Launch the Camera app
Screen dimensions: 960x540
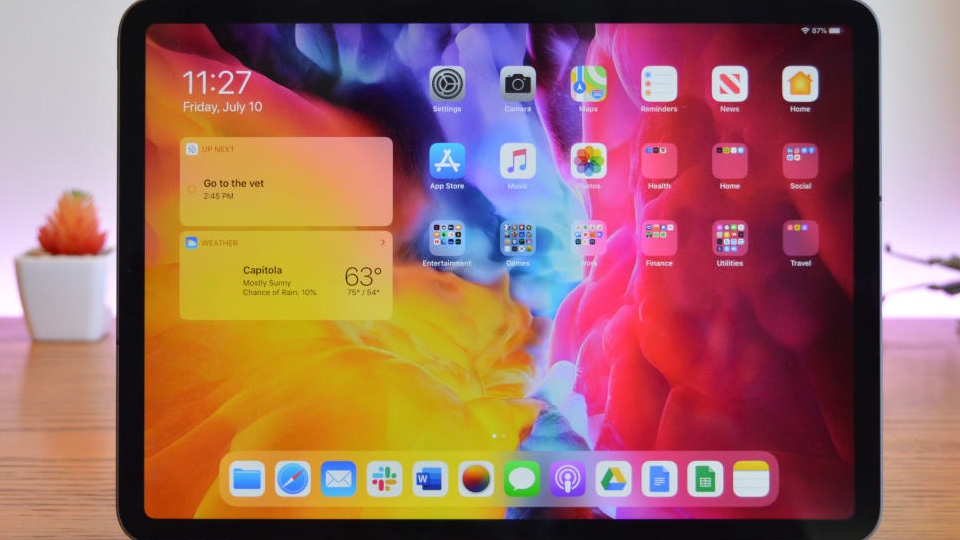518,84
